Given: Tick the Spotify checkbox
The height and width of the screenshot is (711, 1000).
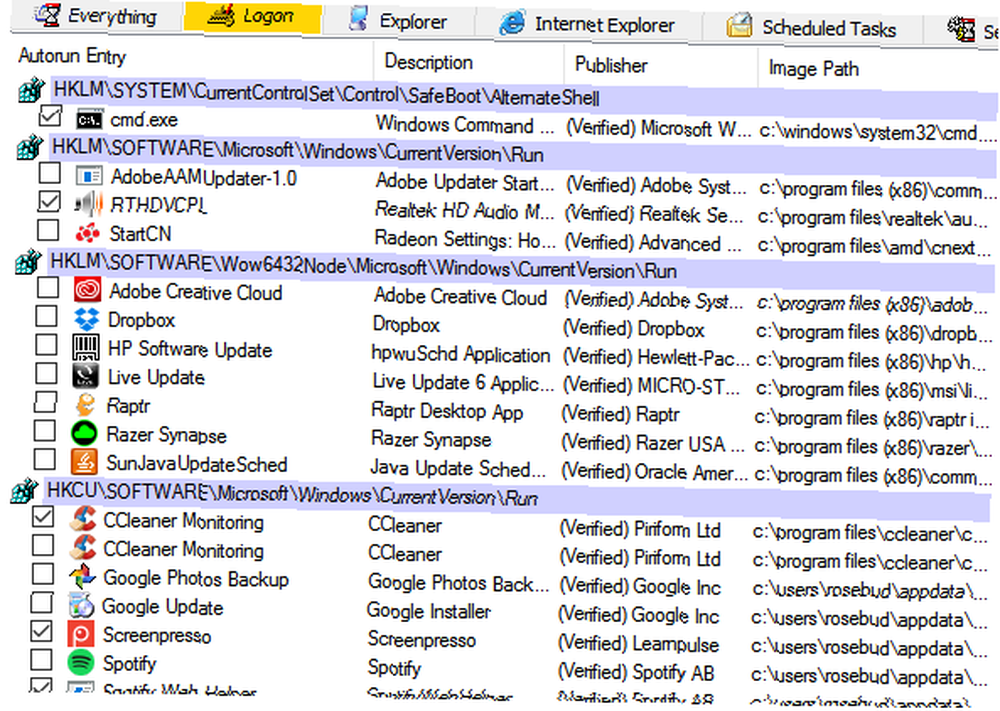Looking at the screenshot, I should pos(41,660).
